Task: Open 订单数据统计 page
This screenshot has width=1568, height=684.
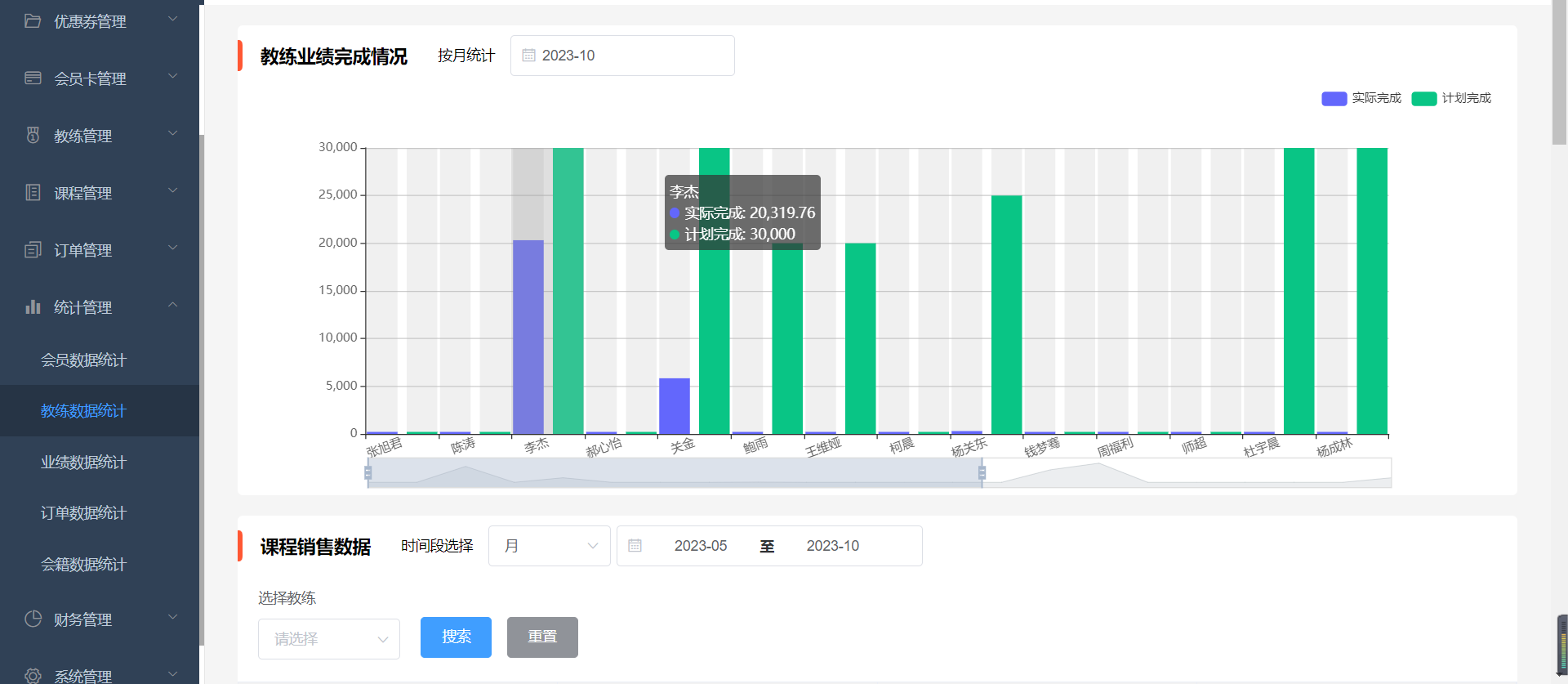Action: (100, 513)
